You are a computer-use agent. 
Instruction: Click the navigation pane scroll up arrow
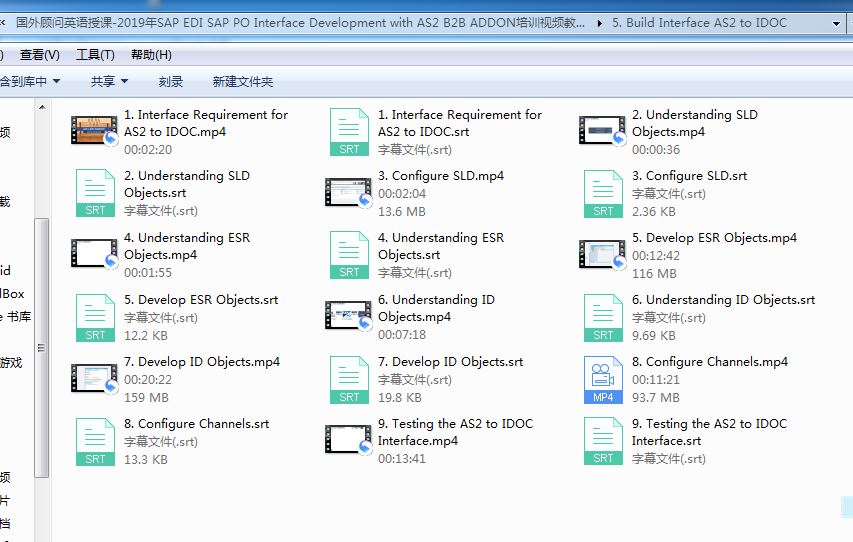[x=42, y=107]
